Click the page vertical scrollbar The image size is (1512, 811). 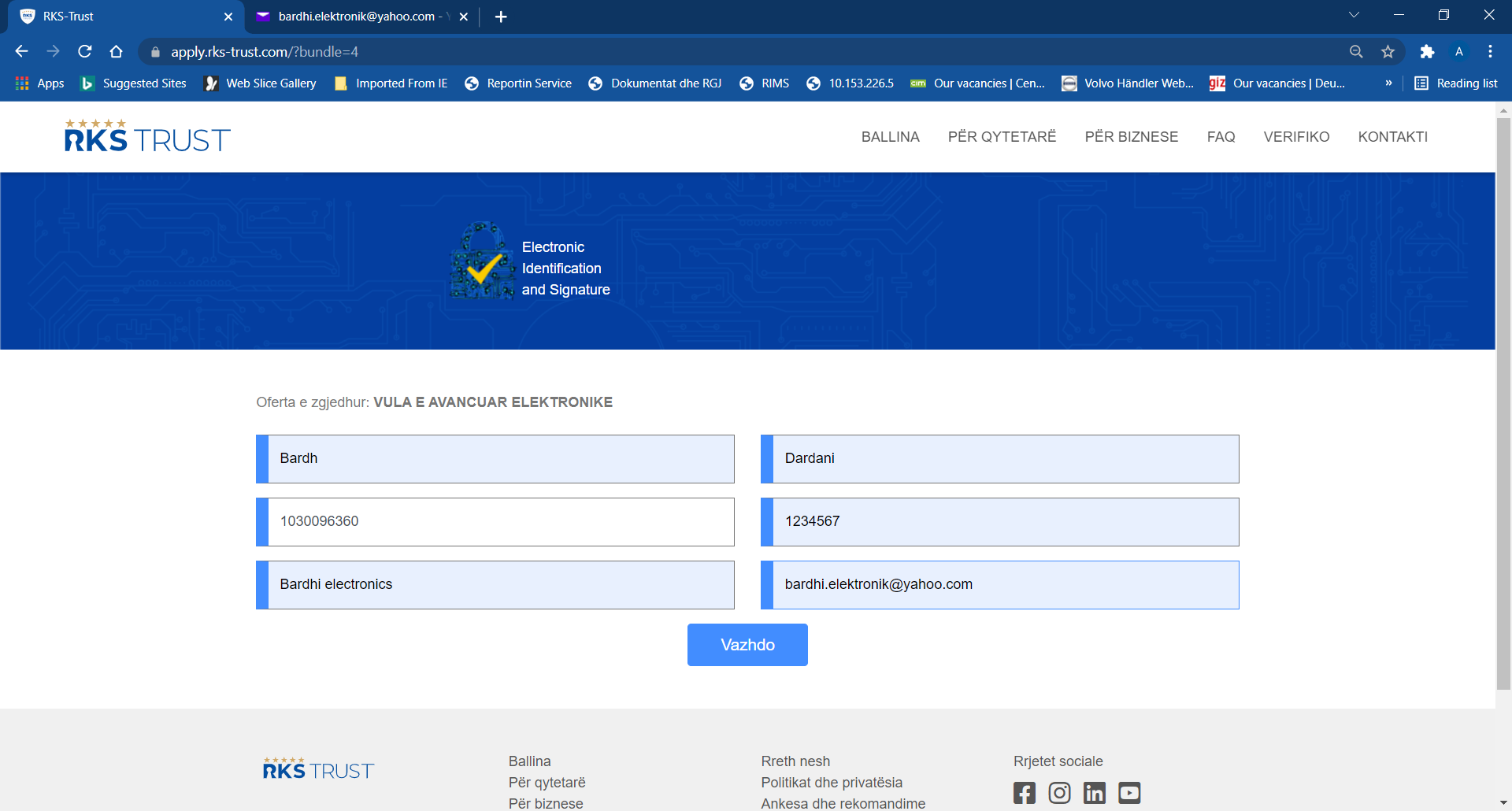(1503, 403)
